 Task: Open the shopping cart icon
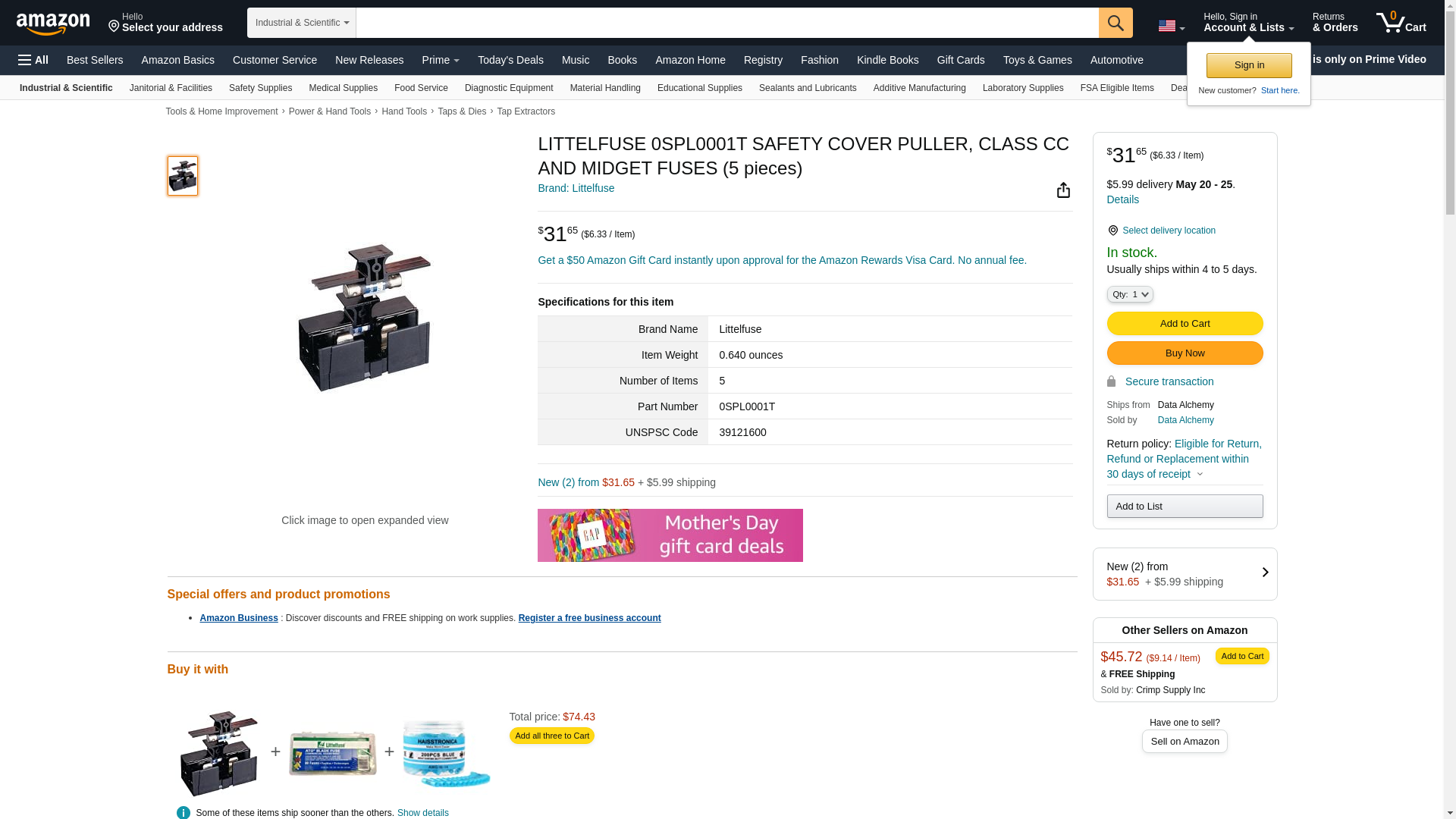tap(1401, 23)
